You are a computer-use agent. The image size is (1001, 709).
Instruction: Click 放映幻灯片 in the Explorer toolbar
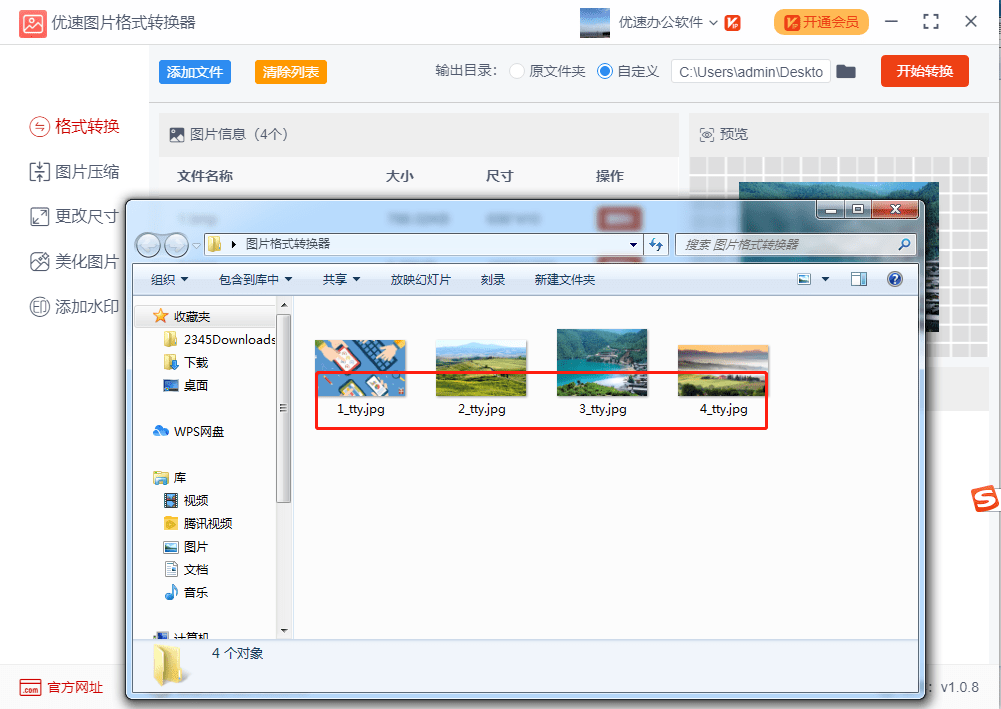point(421,280)
